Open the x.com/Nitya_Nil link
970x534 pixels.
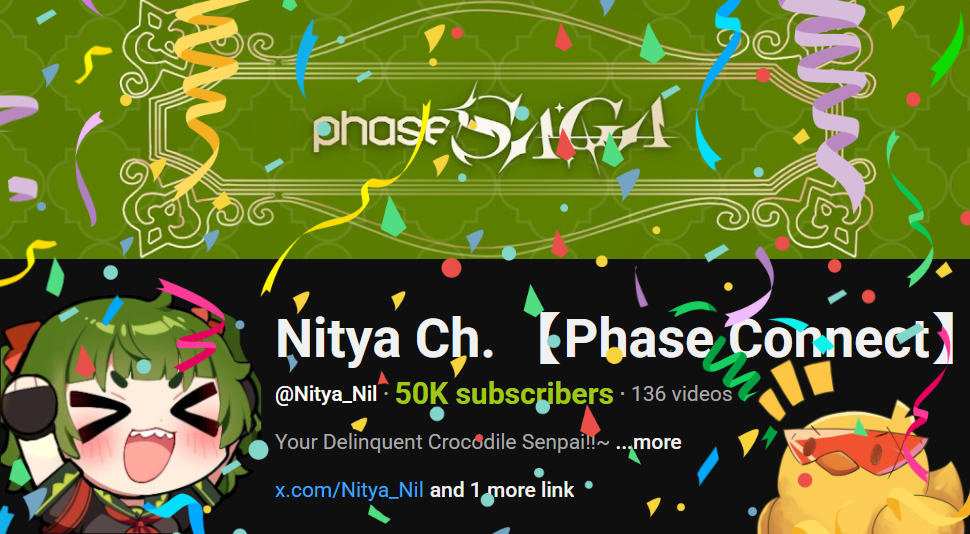(x=349, y=491)
